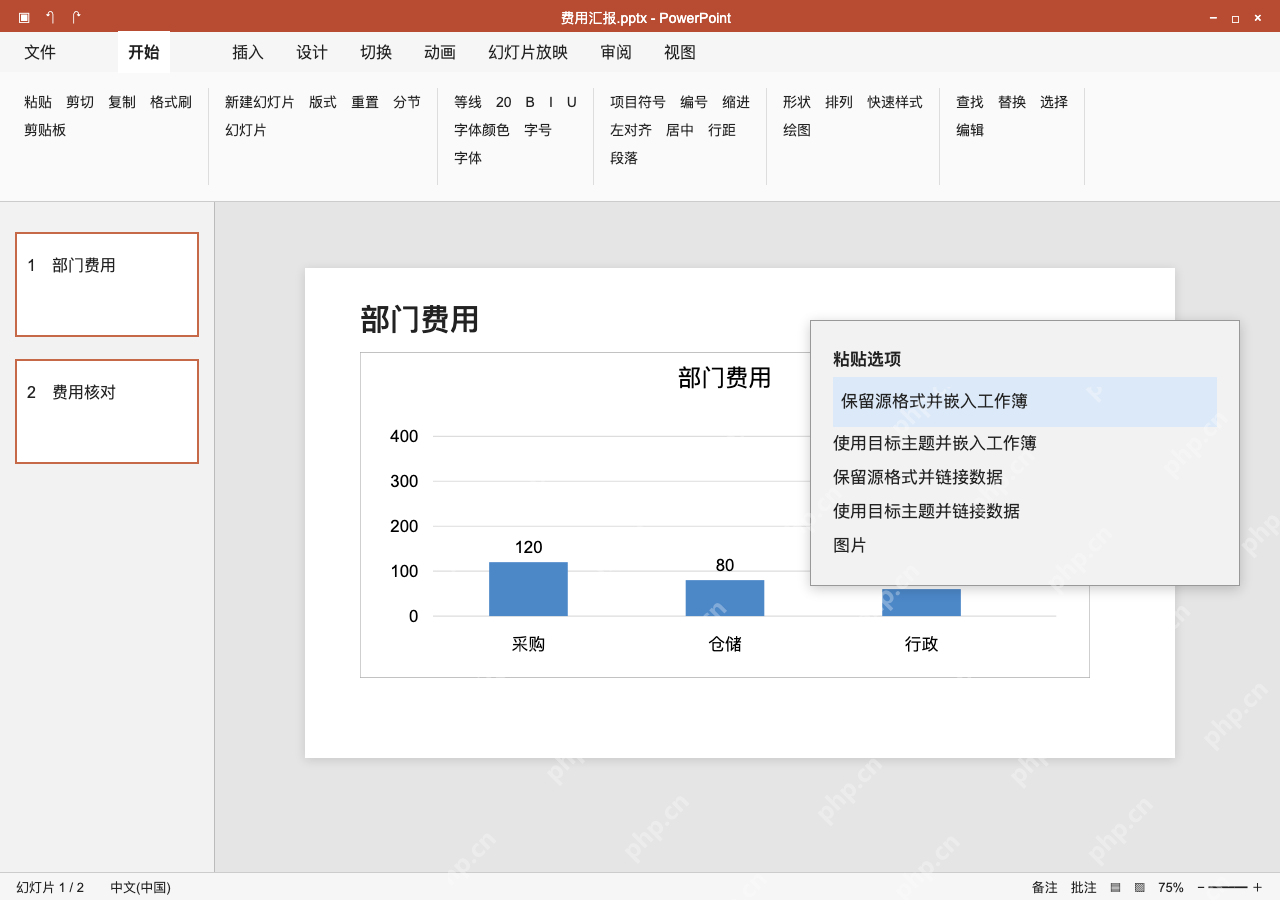Switch to the 审阅 review tab
The height and width of the screenshot is (900, 1280).
click(616, 52)
